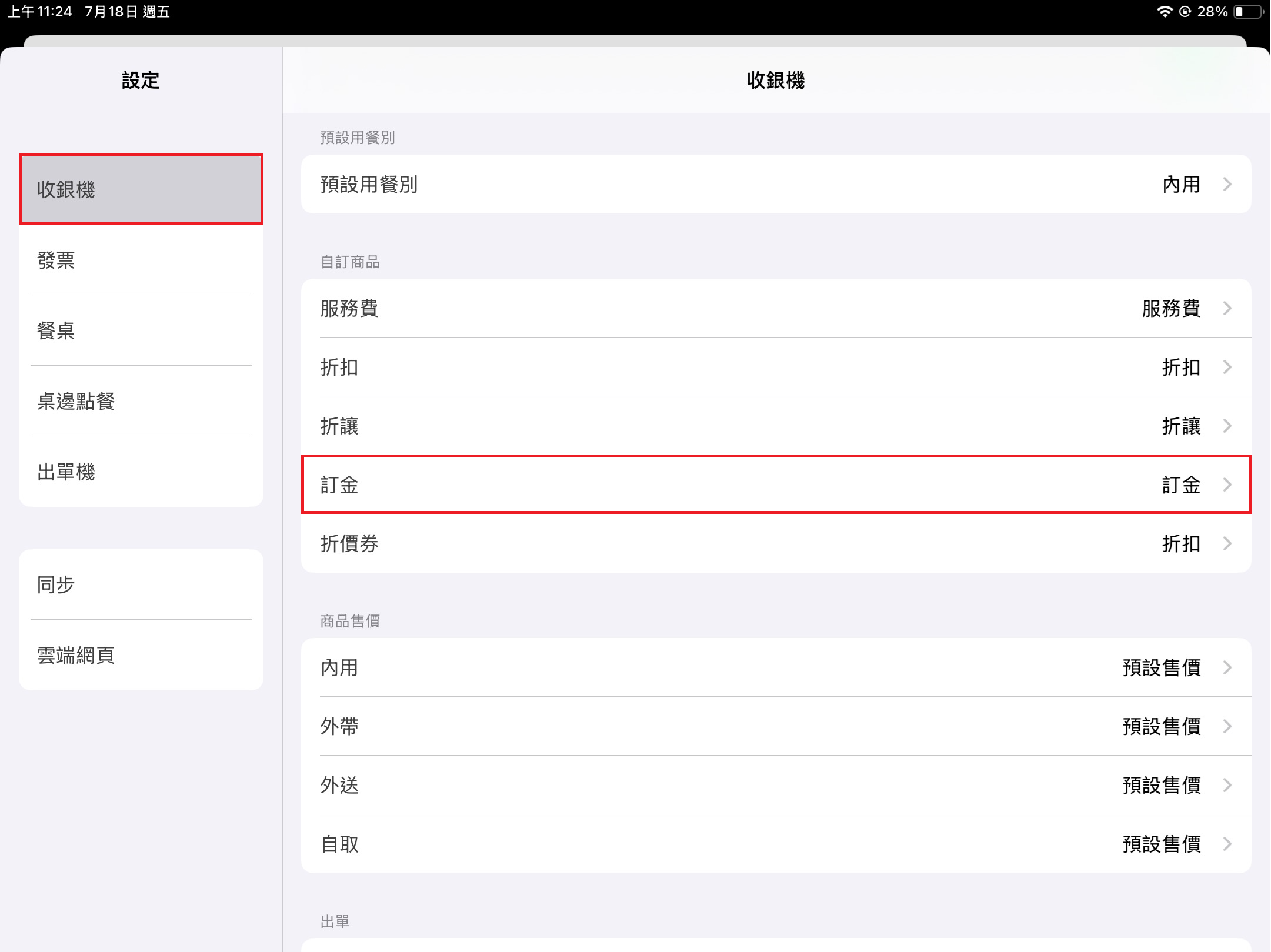Screen dimensions: 1271x952
Task: Click the chevron on the 折扣 row
Action: 1227,368
